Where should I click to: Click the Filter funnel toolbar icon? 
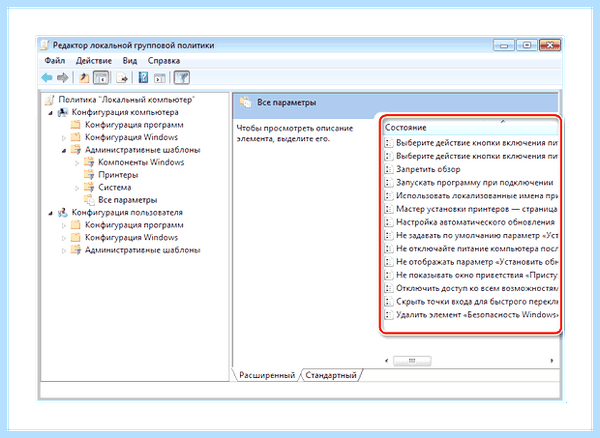[x=182, y=78]
